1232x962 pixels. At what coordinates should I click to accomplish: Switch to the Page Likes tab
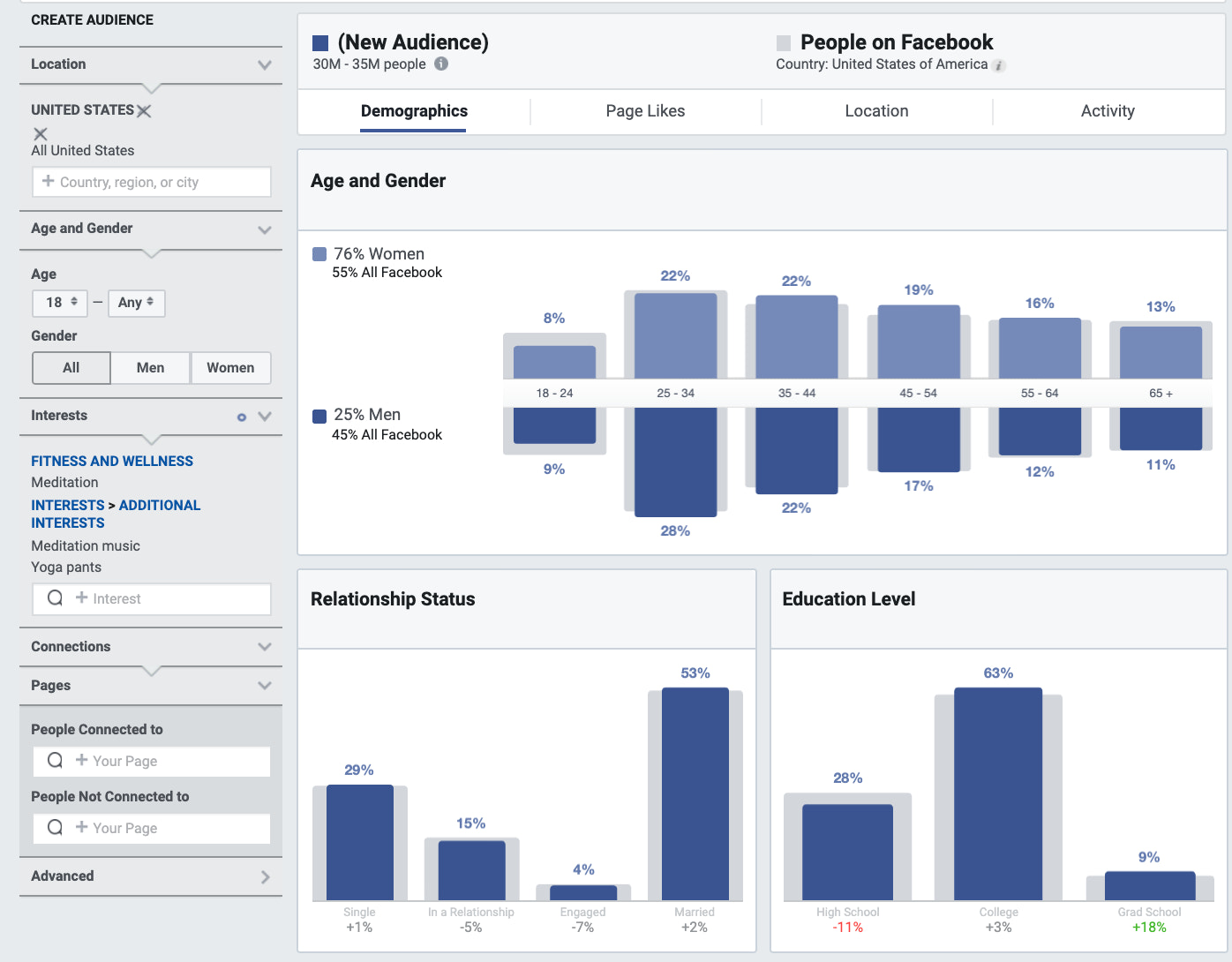point(645,111)
